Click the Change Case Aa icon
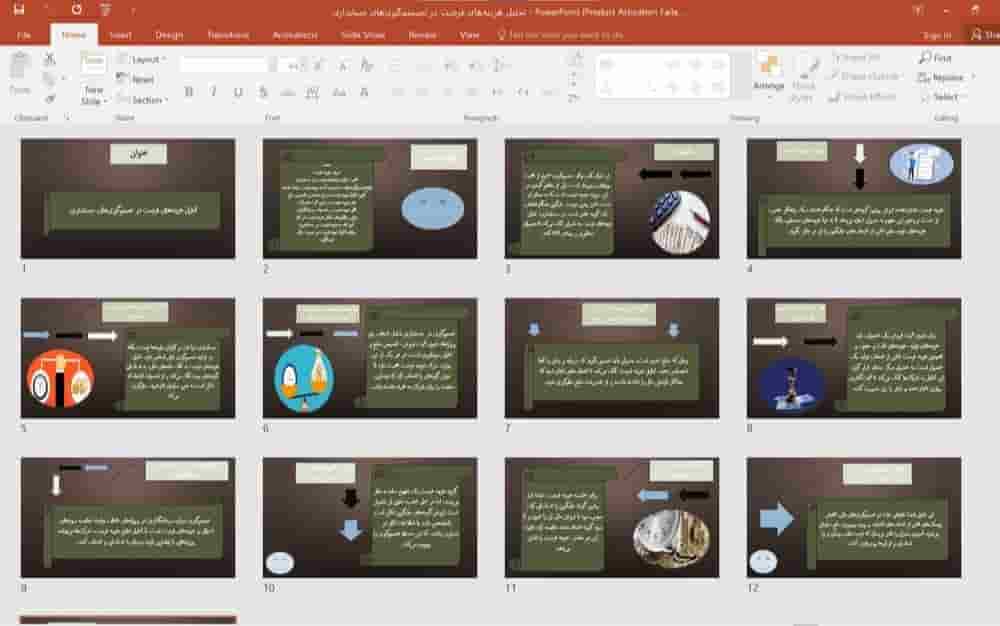1000x626 pixels. click(339, 92)
